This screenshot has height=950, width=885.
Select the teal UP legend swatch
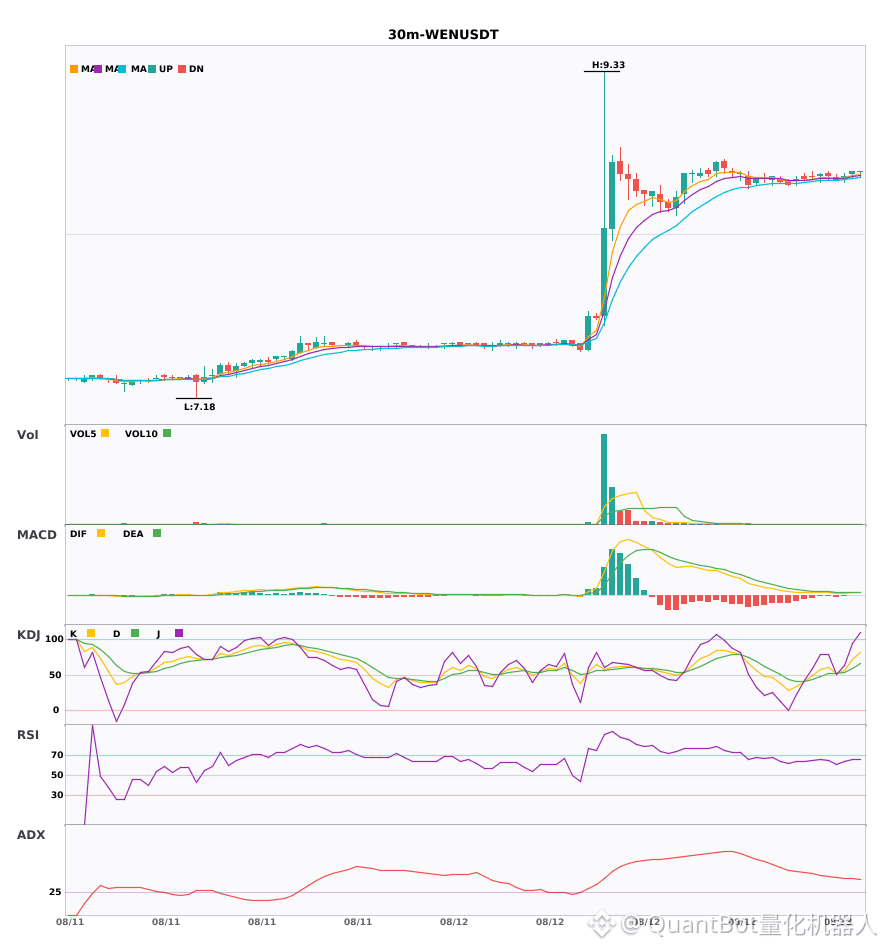(x=152, y=69)
